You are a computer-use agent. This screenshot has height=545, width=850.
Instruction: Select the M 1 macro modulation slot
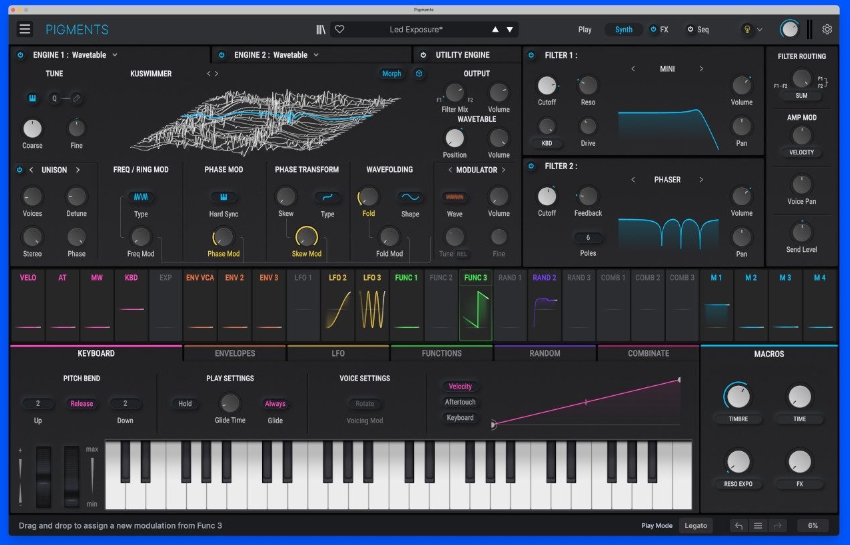coord(716,305)
